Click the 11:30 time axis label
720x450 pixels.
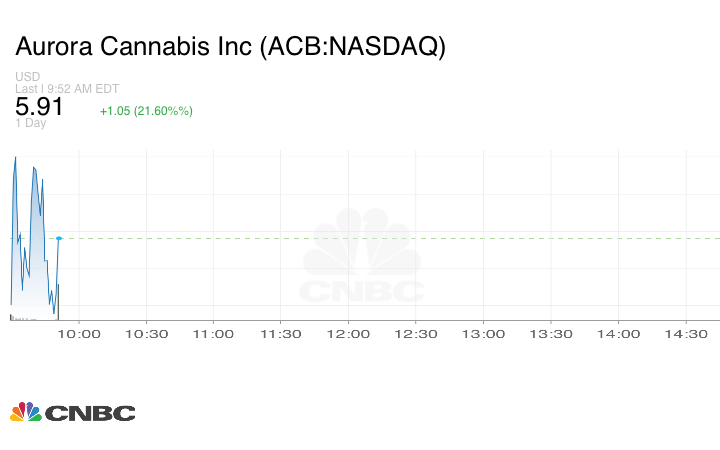[x=281, y=334]
